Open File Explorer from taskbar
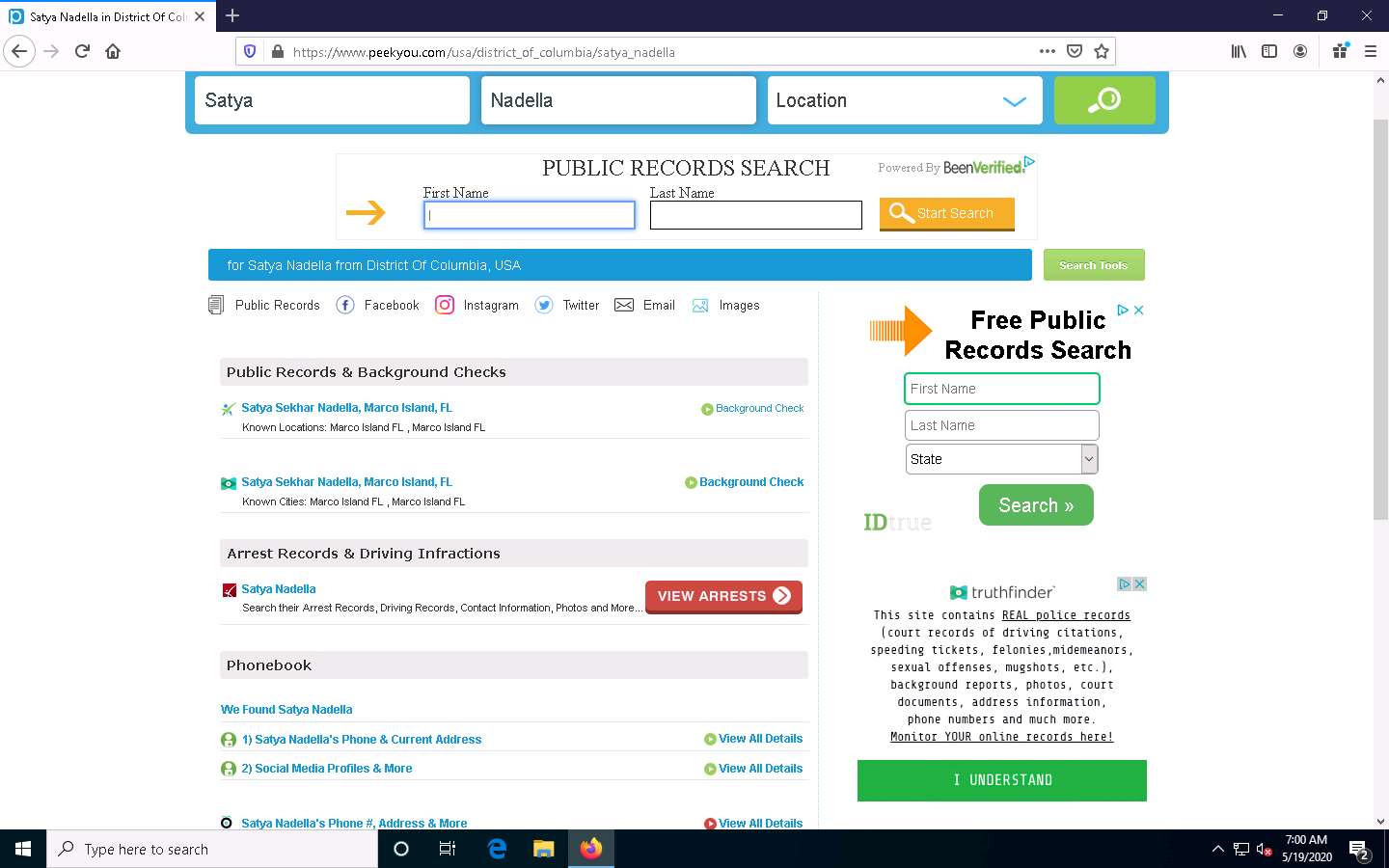The image size is (1389, 868). point(544,849)
